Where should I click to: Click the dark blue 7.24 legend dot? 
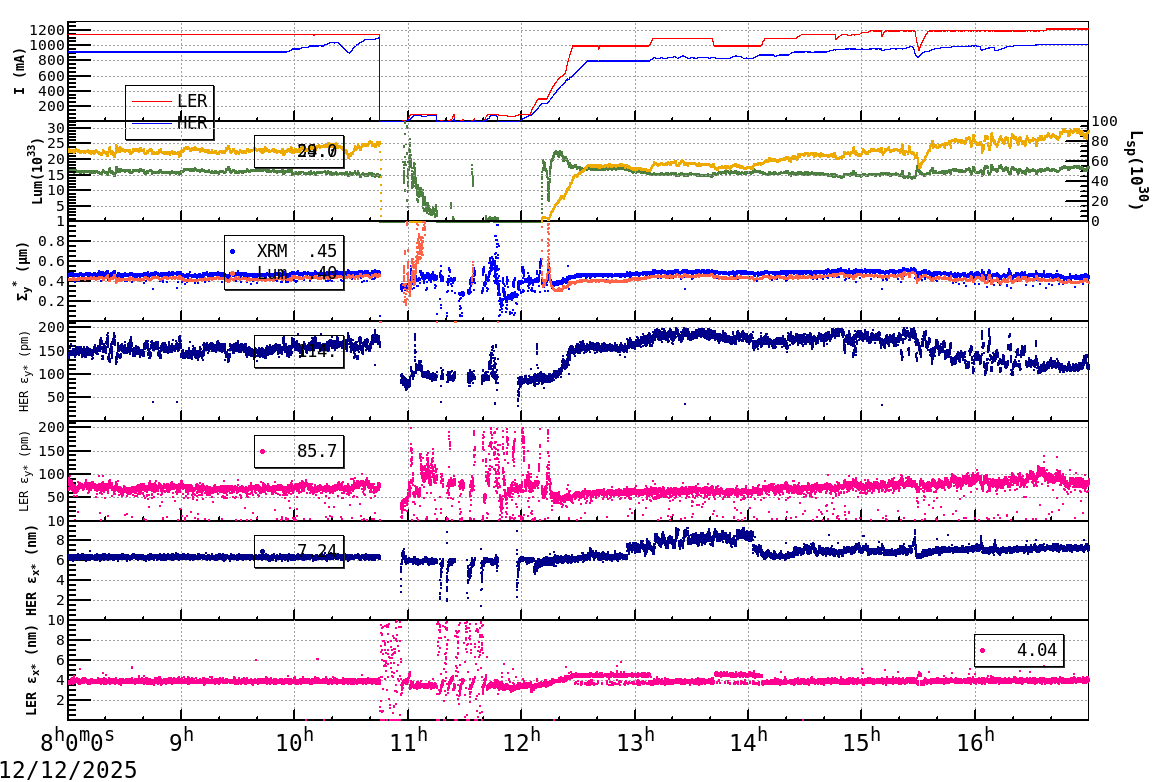click(262, 549)
